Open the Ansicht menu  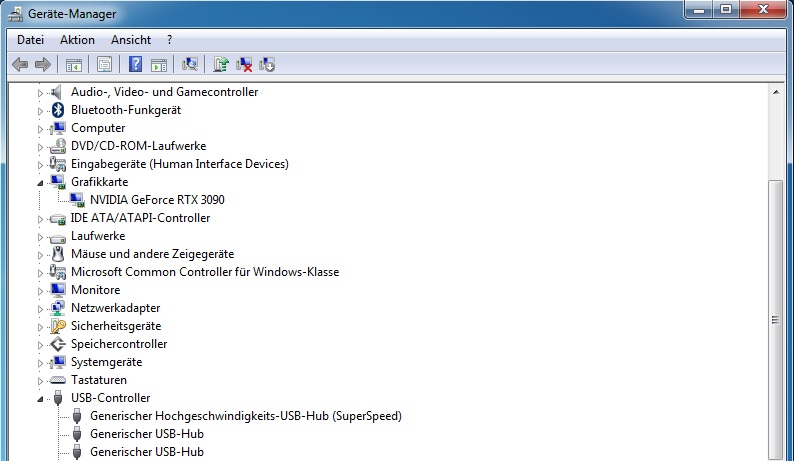pyautogui.click(x=131, y=40)
